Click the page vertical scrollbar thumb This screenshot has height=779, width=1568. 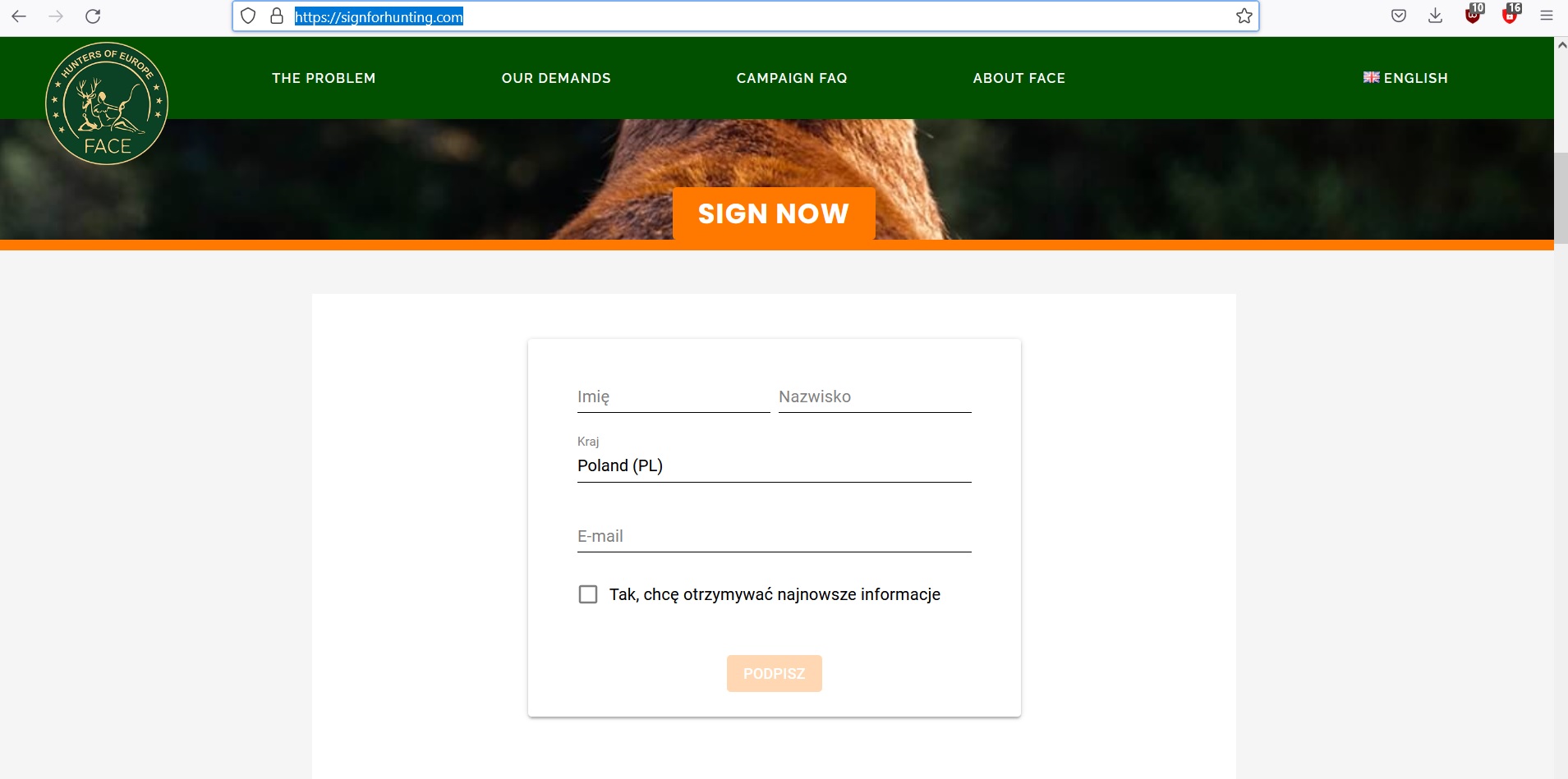coord(1561,197)
